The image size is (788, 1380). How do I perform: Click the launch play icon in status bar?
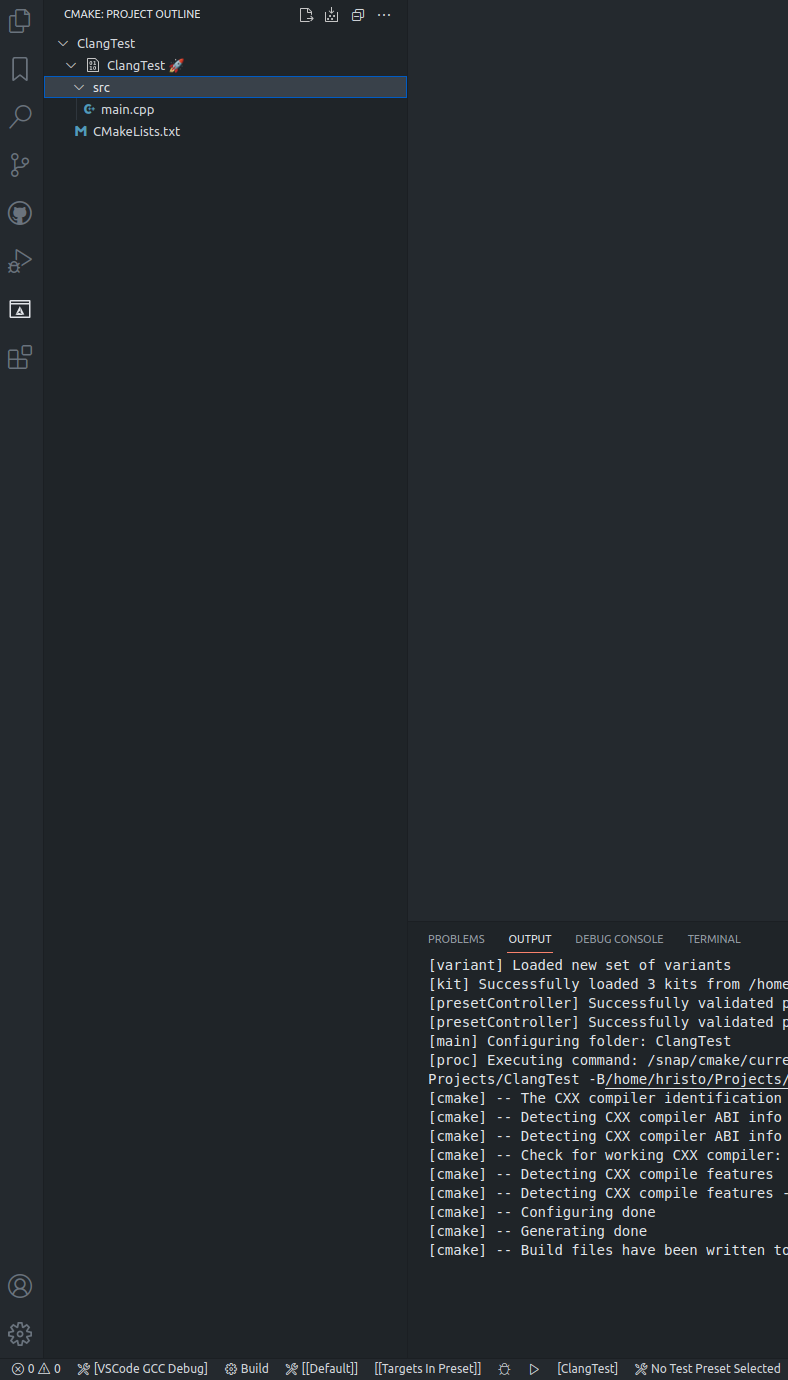point(535,1369)
